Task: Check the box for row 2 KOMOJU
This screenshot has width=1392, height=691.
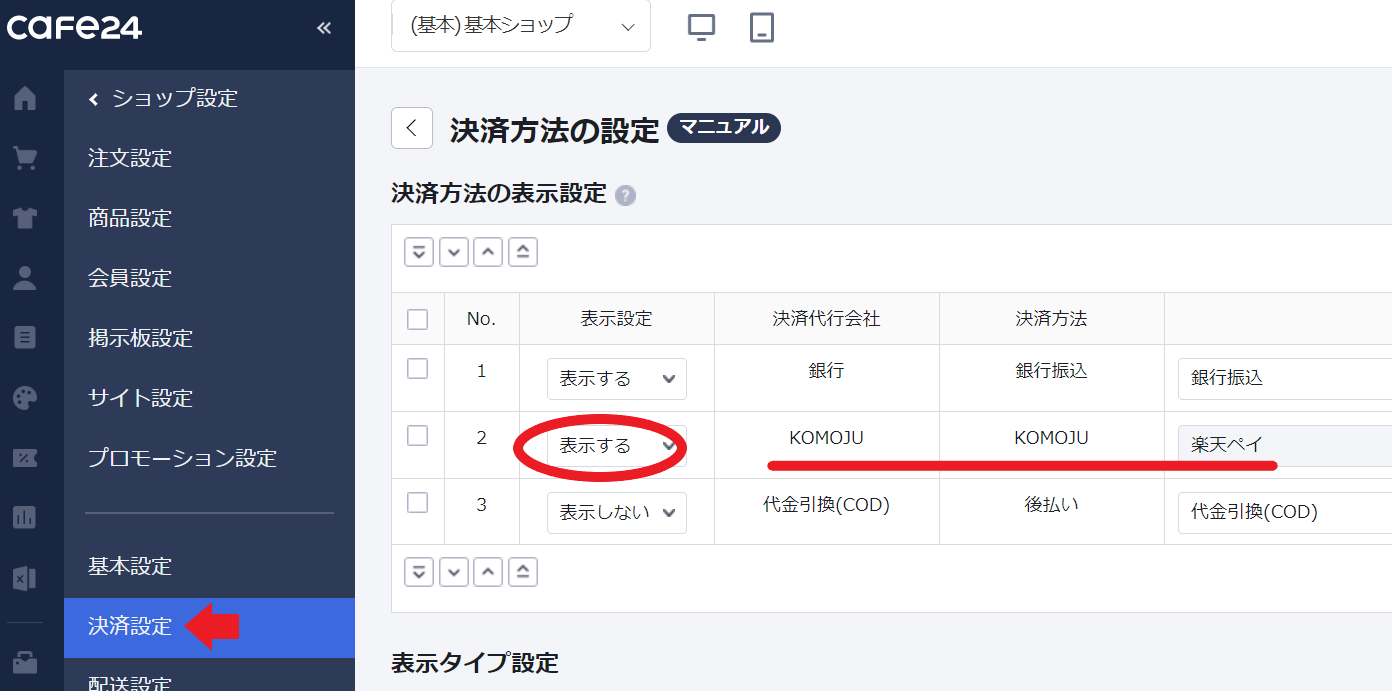Action: [418, 436]
